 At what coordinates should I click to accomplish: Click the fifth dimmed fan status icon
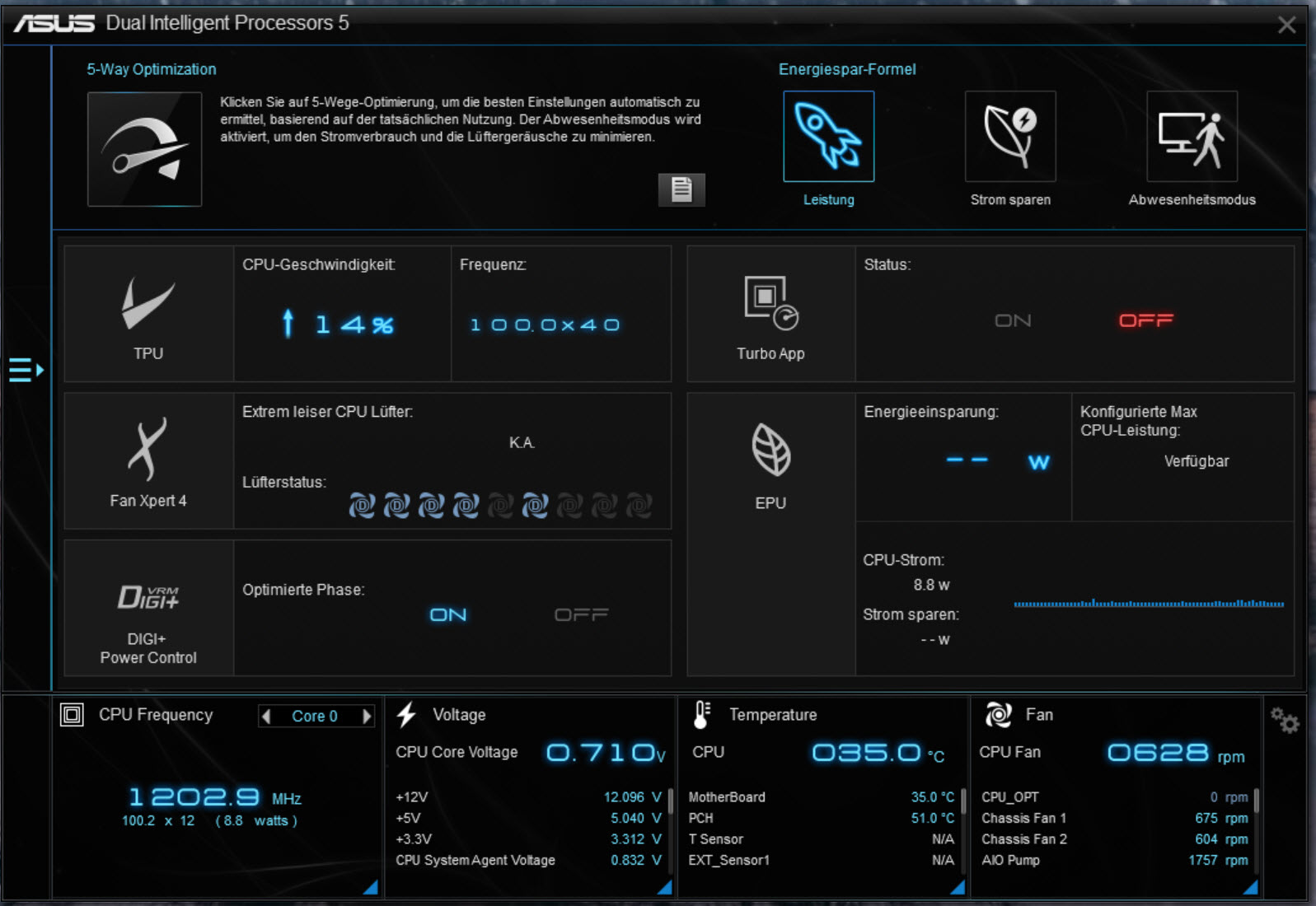(500, 505)
